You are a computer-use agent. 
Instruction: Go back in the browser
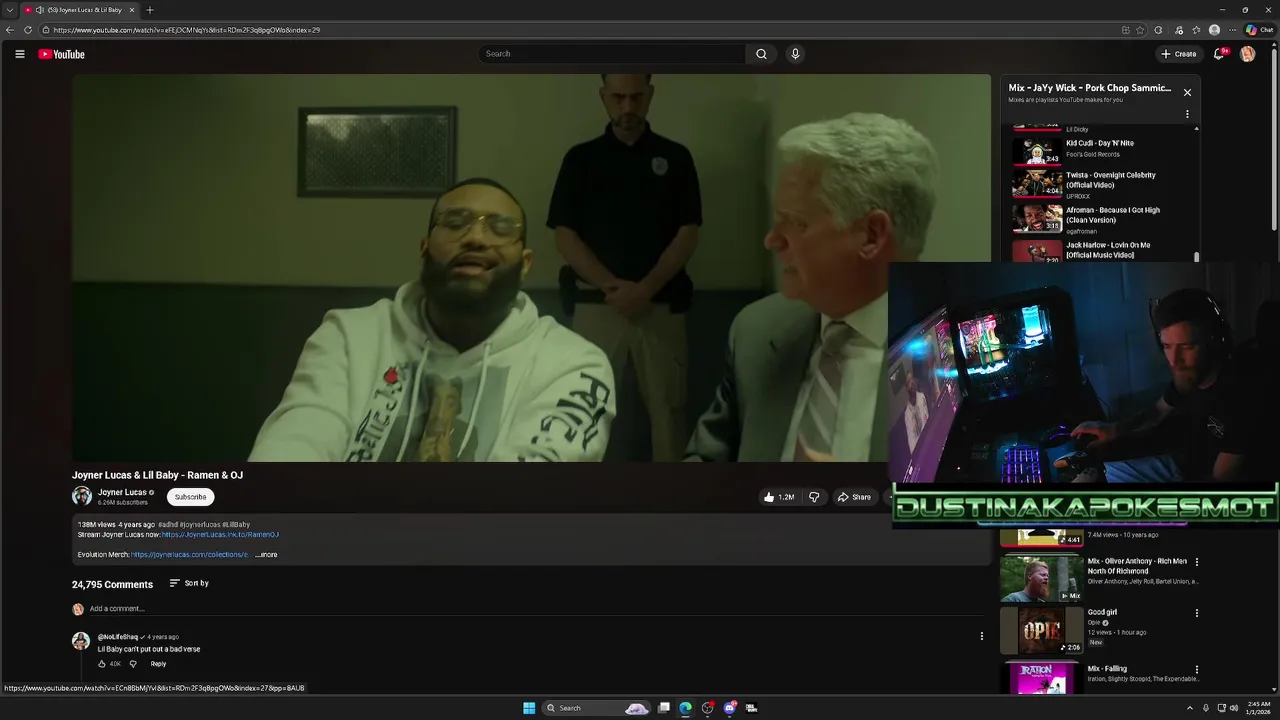point(10,30)
